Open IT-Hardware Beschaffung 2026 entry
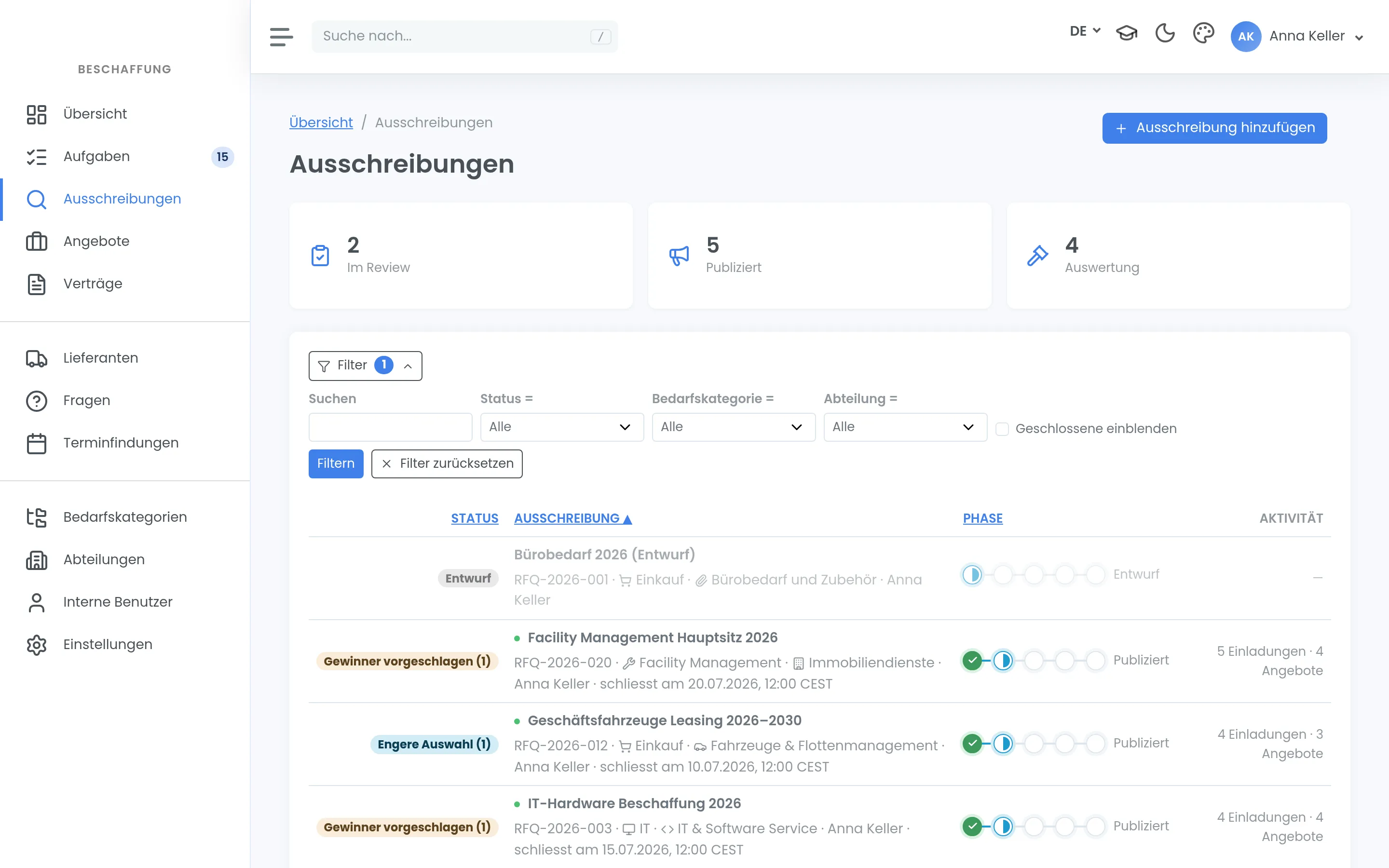Viewport: 1389px width, 868px height. click(x=634, y=803)
